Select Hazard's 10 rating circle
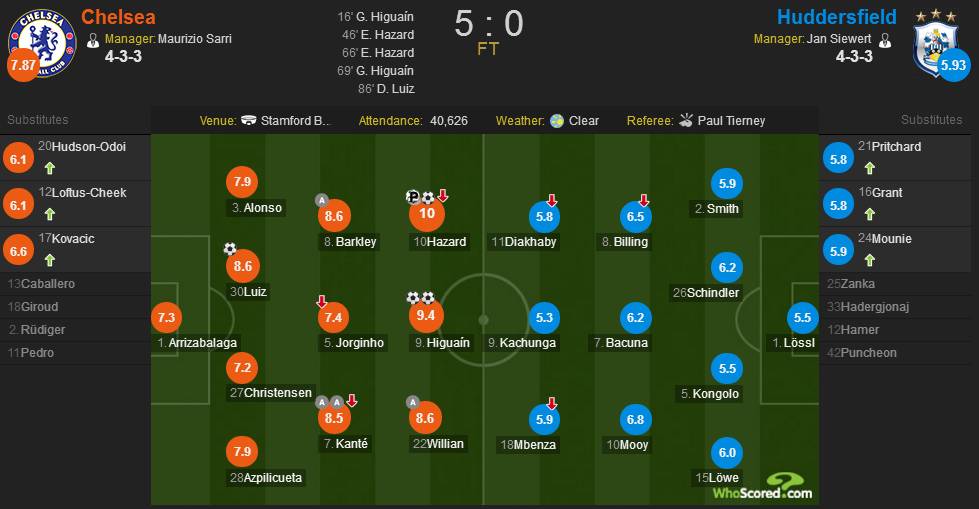This screenshot has height=509, width=979. click(427, 214)
